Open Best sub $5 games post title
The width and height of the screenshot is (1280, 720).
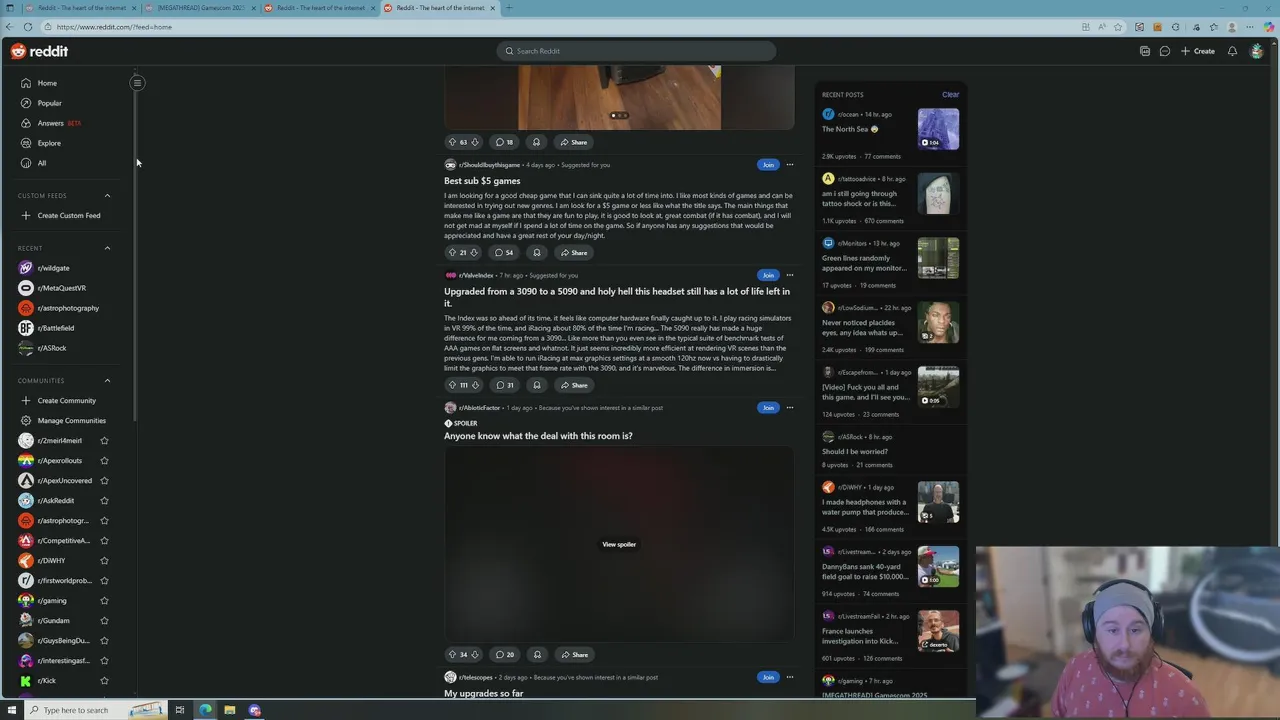[x=482, y=181]
